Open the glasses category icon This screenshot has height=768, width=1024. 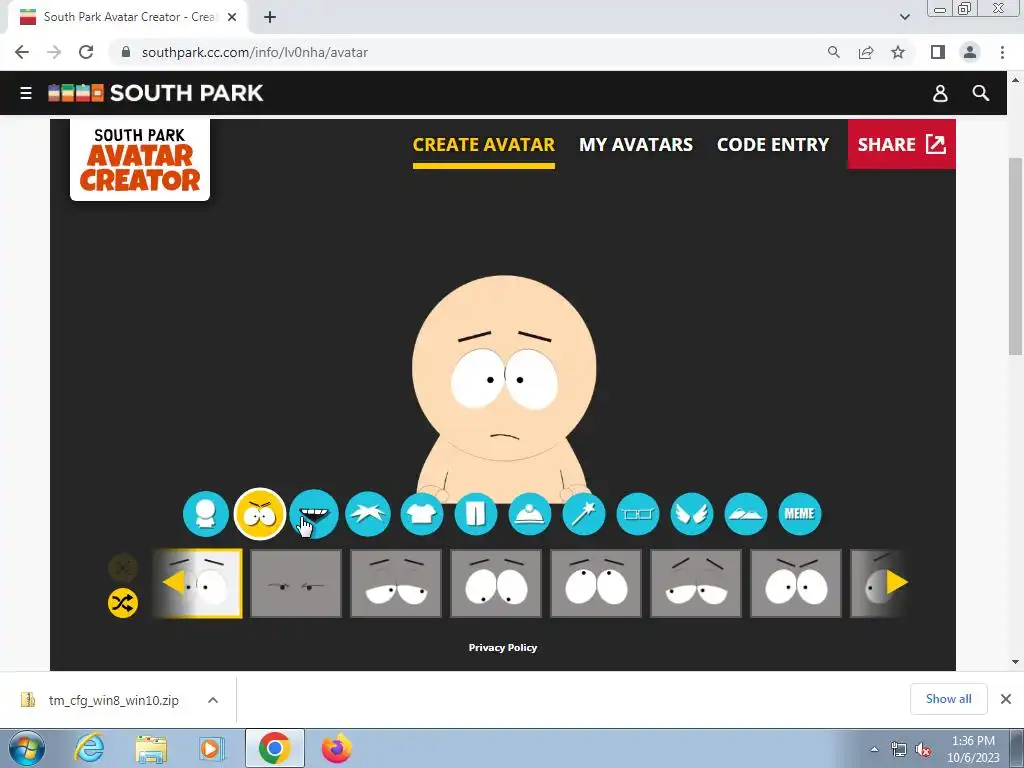tap(638, 514)
